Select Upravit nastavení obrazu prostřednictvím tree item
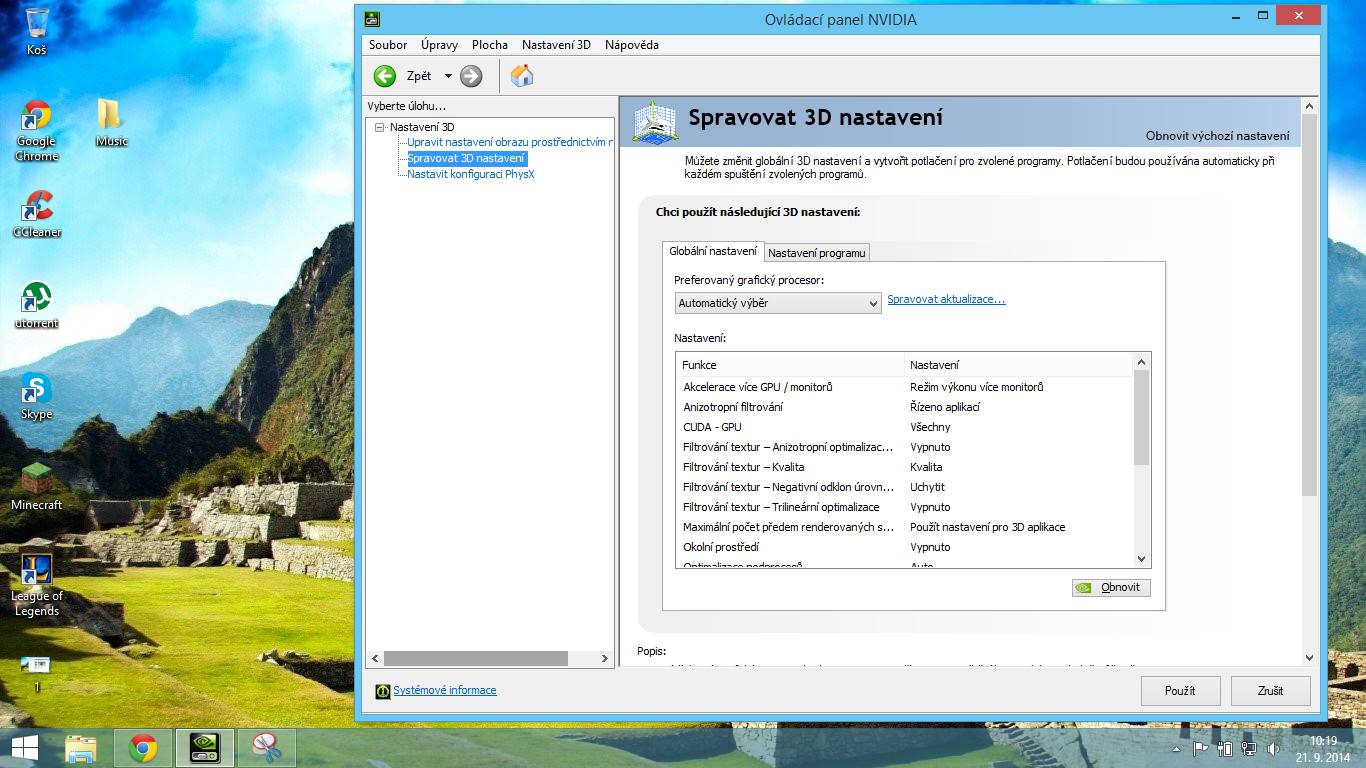This screenshot has width=1366, height=768. click(510, 142)
